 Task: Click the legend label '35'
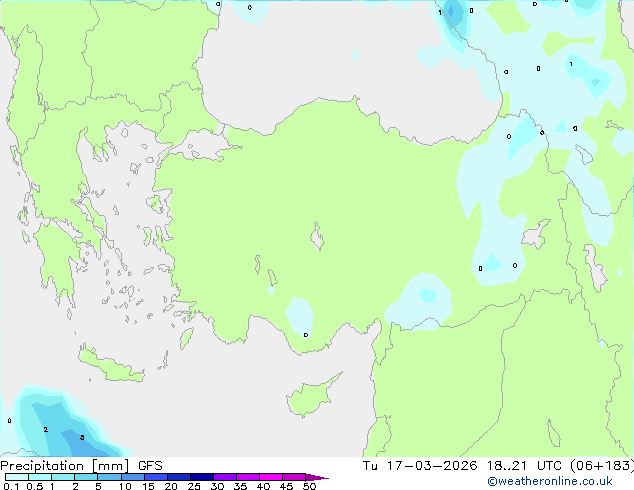pos(240,486)
